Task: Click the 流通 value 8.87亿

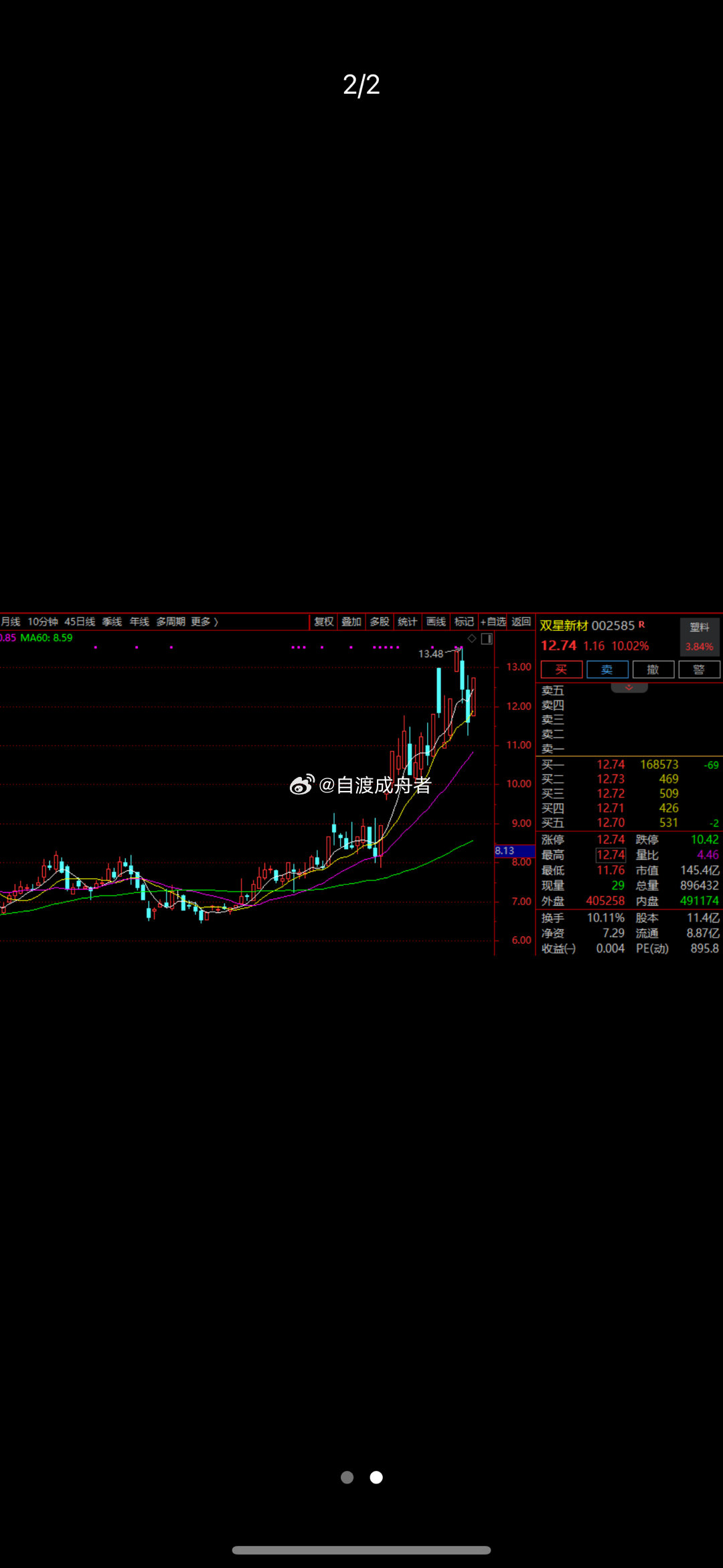Action: 703,933
